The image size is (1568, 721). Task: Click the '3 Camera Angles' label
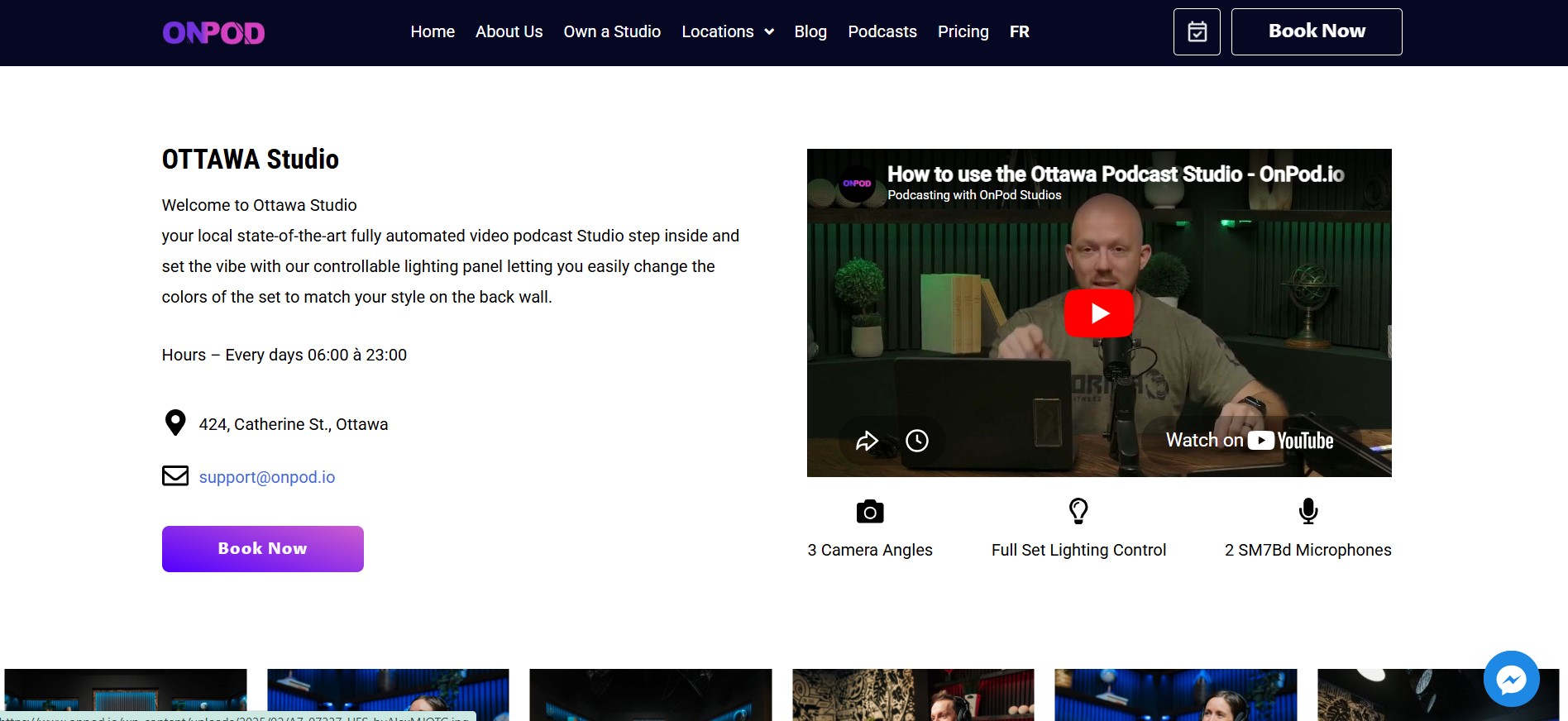870,550
